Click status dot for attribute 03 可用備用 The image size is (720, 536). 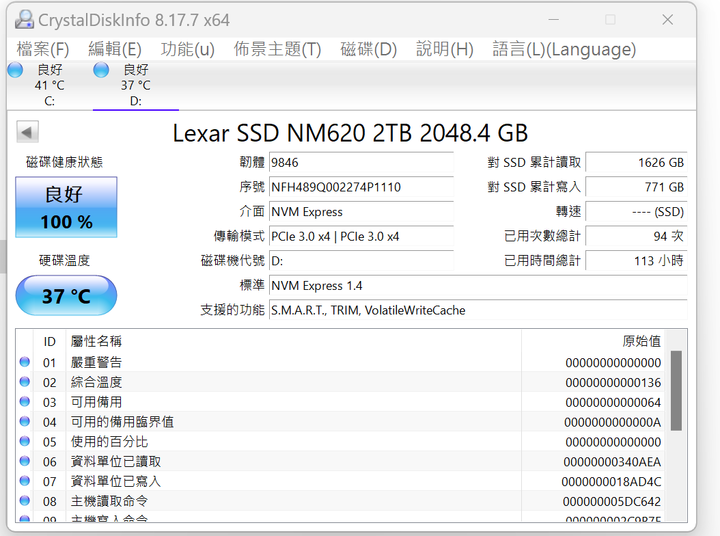25,401
